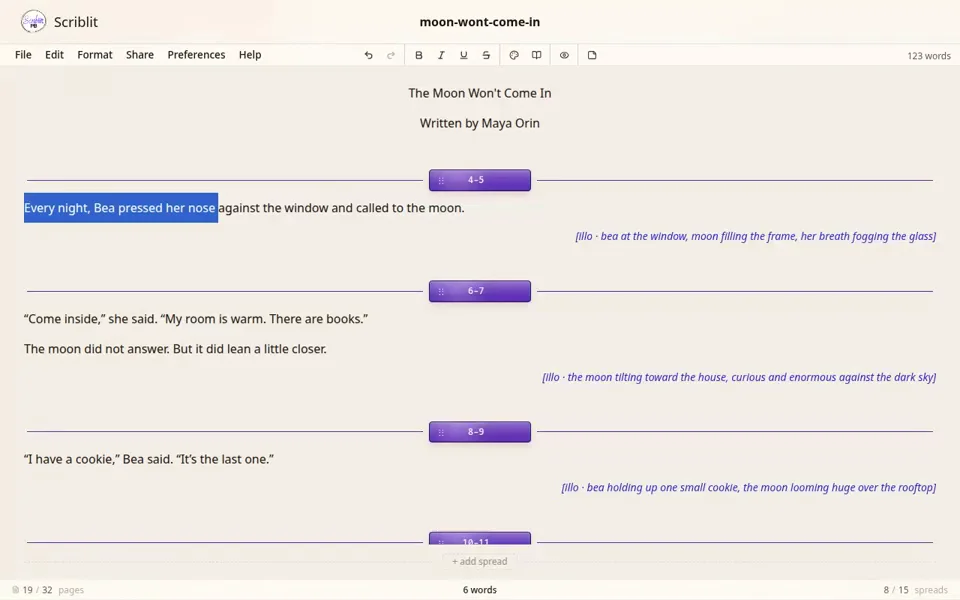Click the 8-9 spread marker button
This screenshot has width=960, height=600.
click(479, 432)
